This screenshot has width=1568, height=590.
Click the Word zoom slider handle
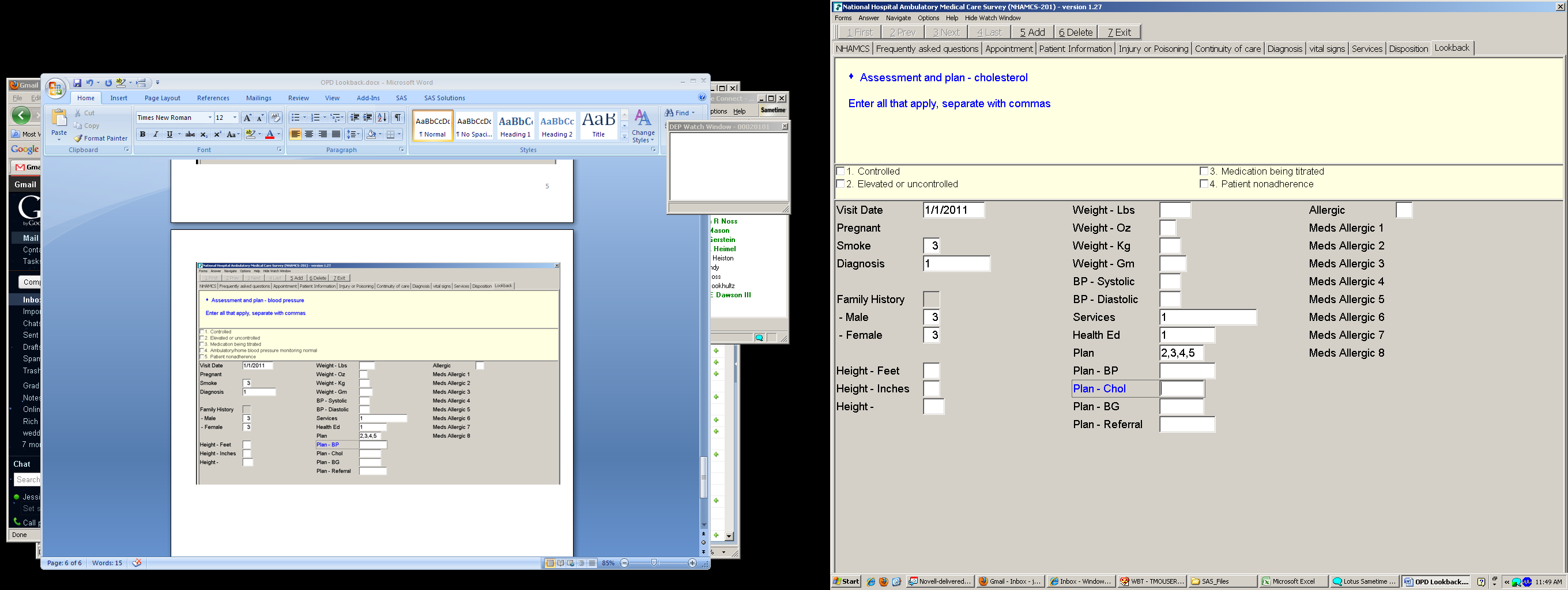click(654, 563)
